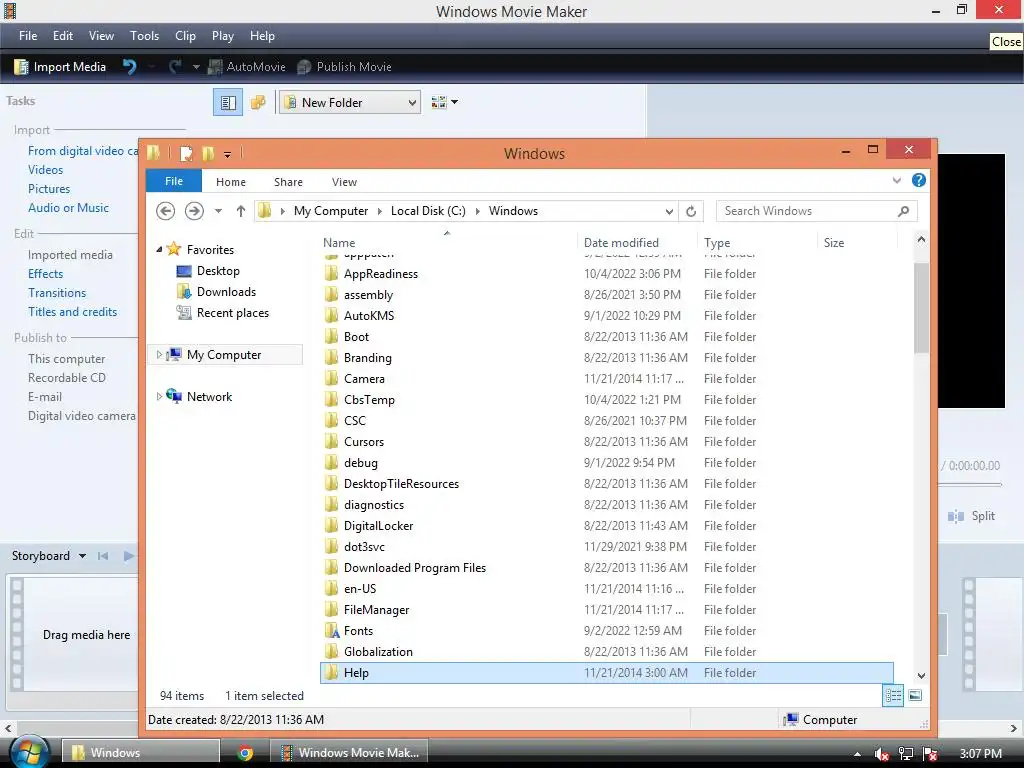The width and height of the screenshot is (1024, 768).
Task: Open the Tools menu in Movie Maker
Action: pos(144,36)
